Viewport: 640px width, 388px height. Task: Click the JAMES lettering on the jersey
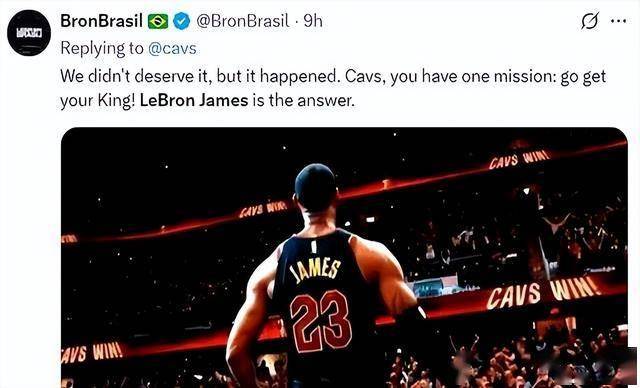315,269
